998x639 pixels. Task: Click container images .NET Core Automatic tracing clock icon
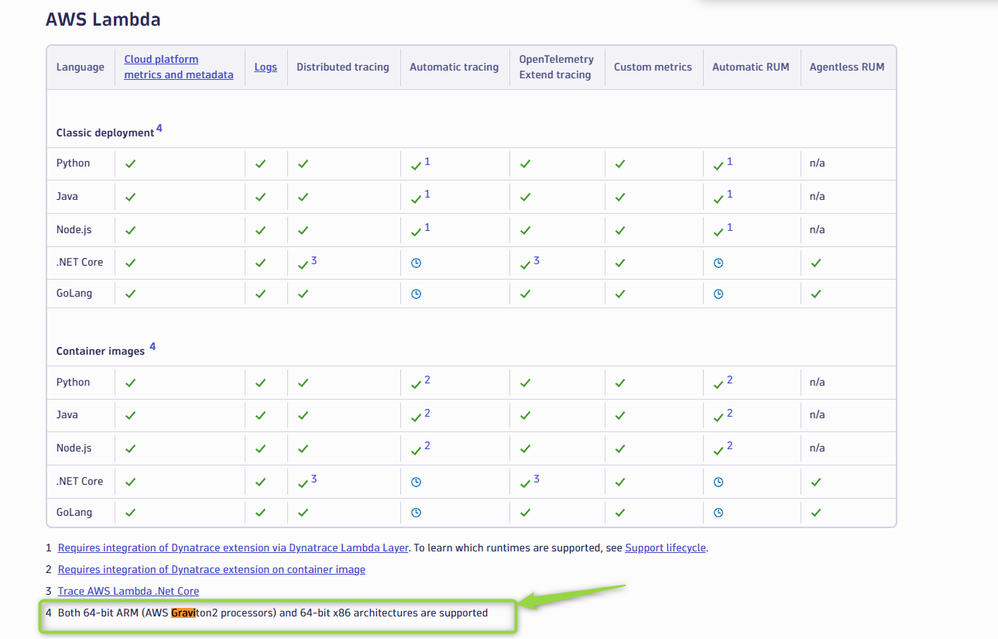pyautogui.click(x=416, y=482)
